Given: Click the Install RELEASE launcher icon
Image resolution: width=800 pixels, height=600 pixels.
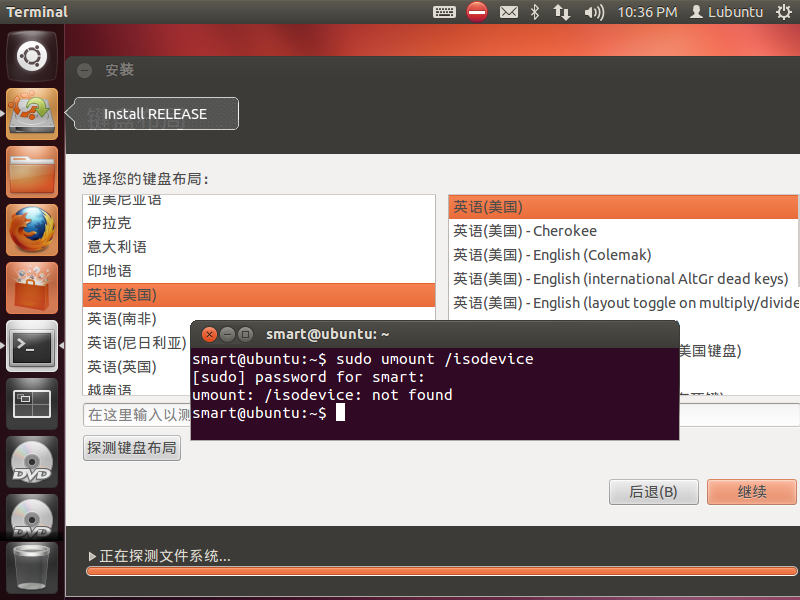Looking at the screenshot, I should point(32,114).
